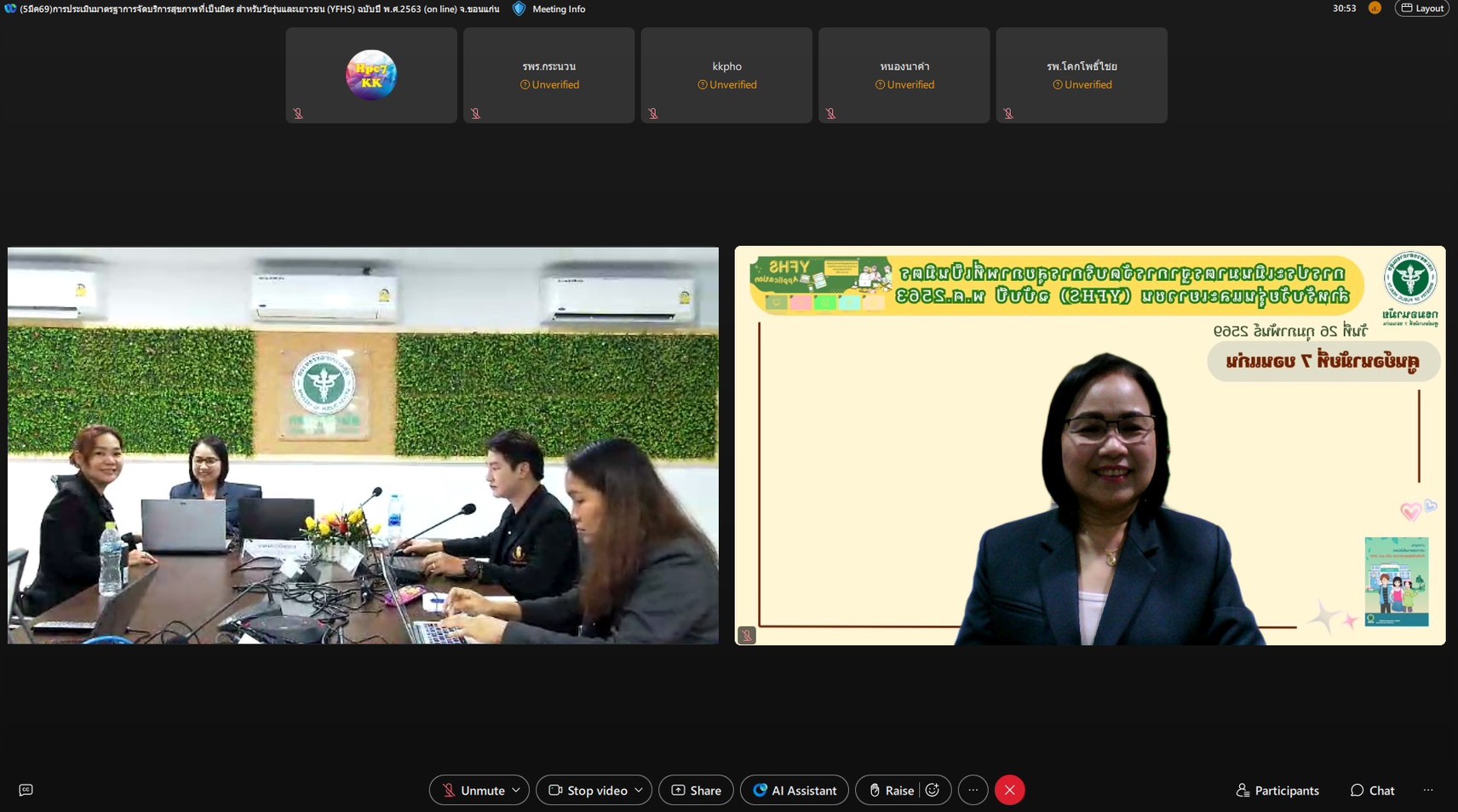Toggle Stop video camera button
Image resolution: width=1458 pixels, height=812 pixels.
point(588,790)
